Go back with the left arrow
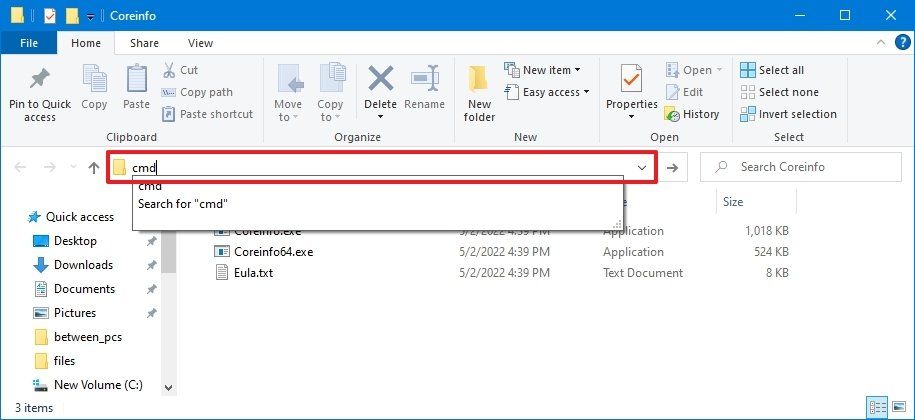Viewport: 915px width, 420px height. [x=20, y=168]
